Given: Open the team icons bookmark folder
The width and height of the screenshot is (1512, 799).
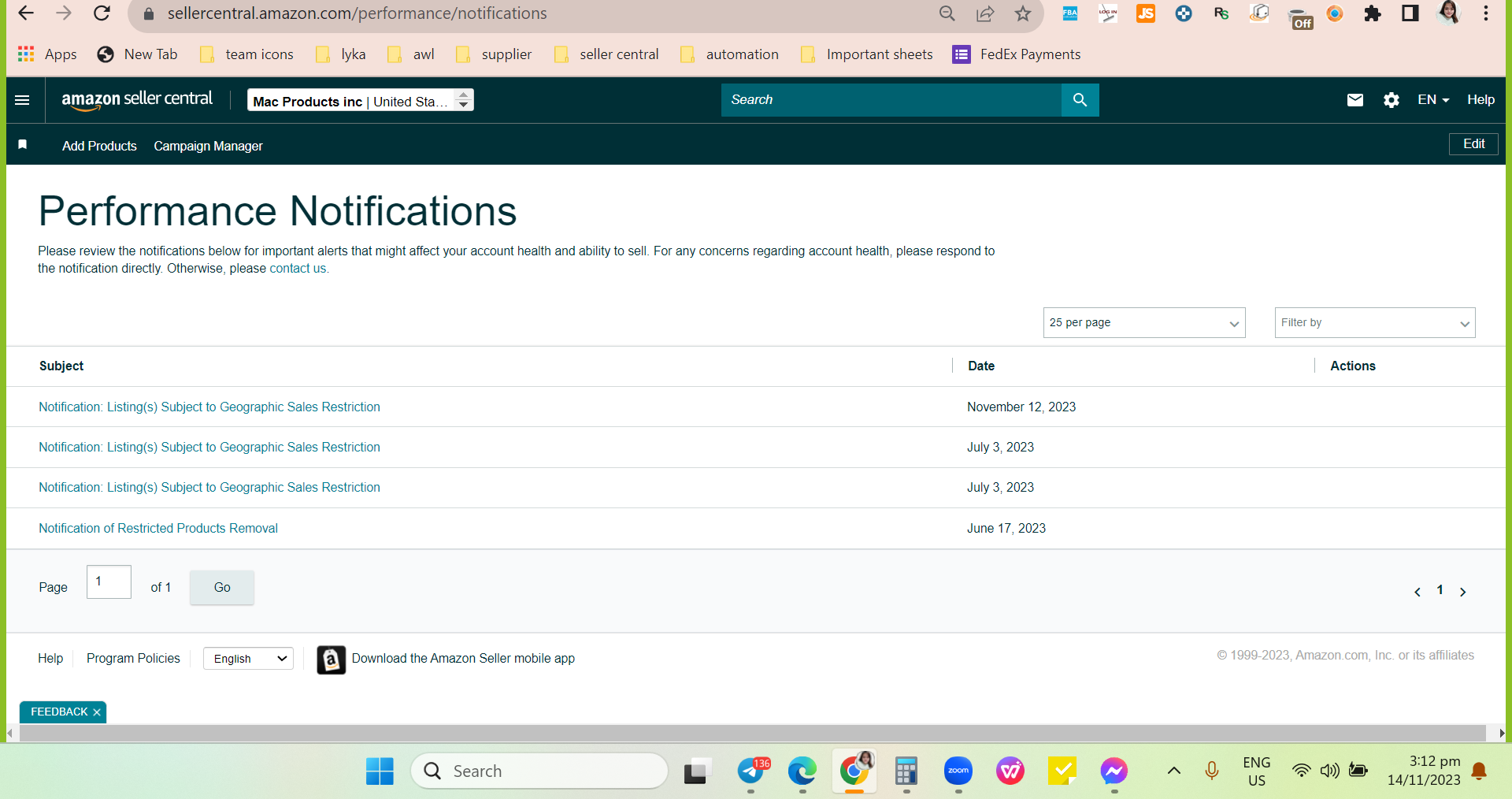Looking at the screenshot, I should tap(247, 54).
